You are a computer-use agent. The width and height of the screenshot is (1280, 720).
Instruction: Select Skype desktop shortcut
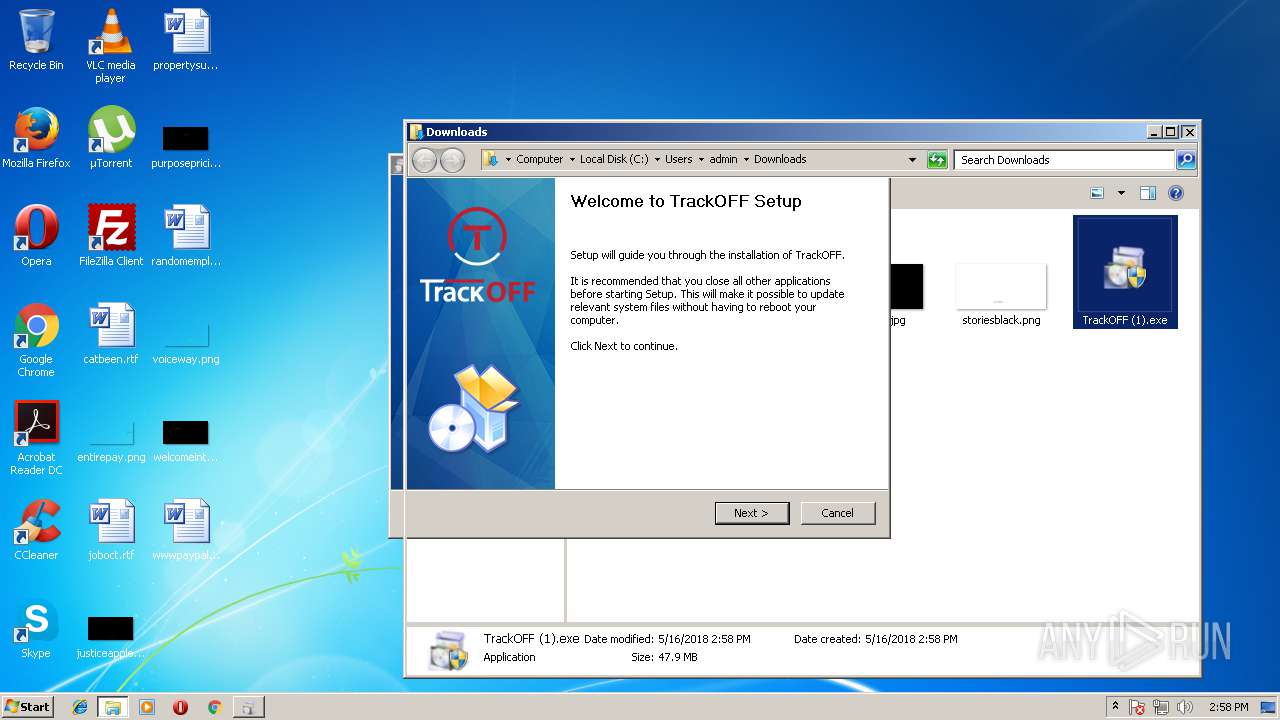point(36,628)
